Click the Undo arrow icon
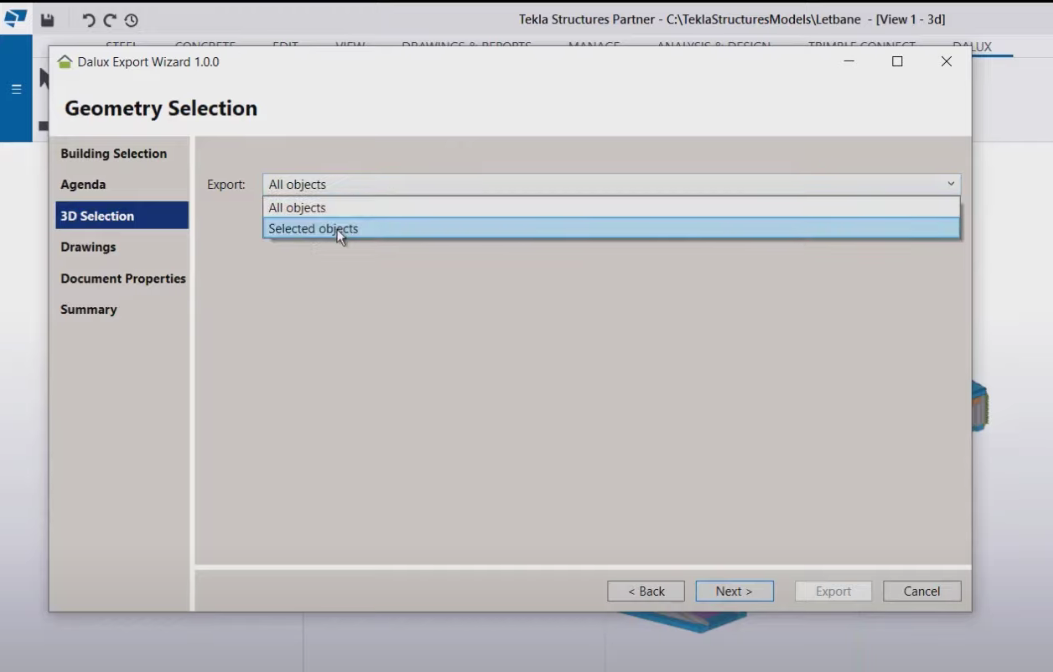 click(88, 20)
